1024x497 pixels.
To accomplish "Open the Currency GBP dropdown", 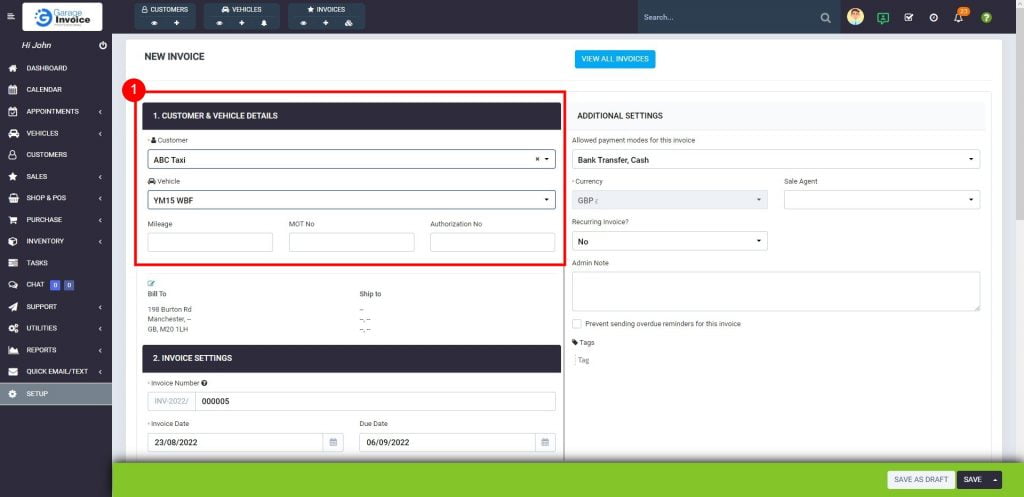I will coord(669,200).
